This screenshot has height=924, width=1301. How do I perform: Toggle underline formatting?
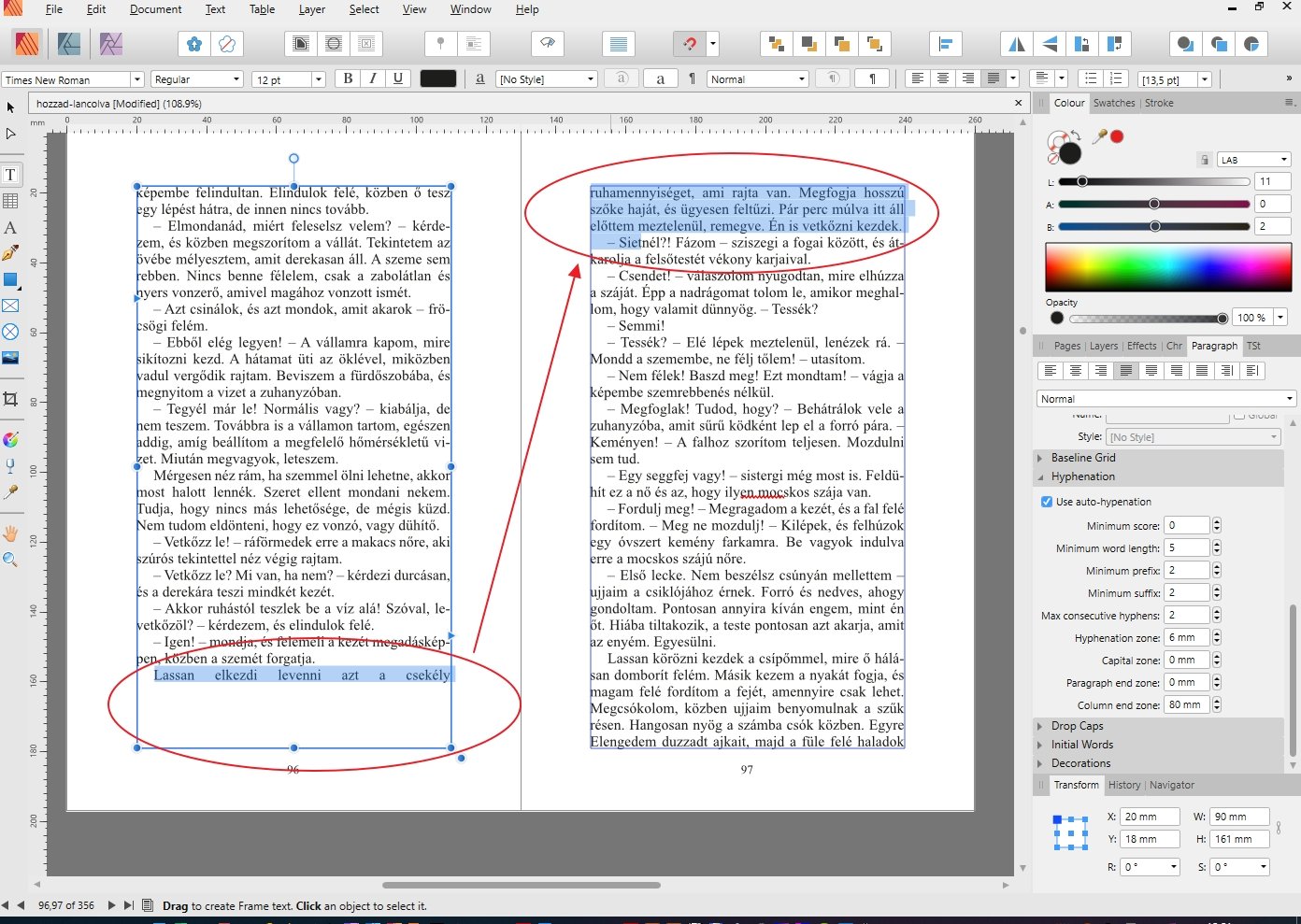click(398, 79)
